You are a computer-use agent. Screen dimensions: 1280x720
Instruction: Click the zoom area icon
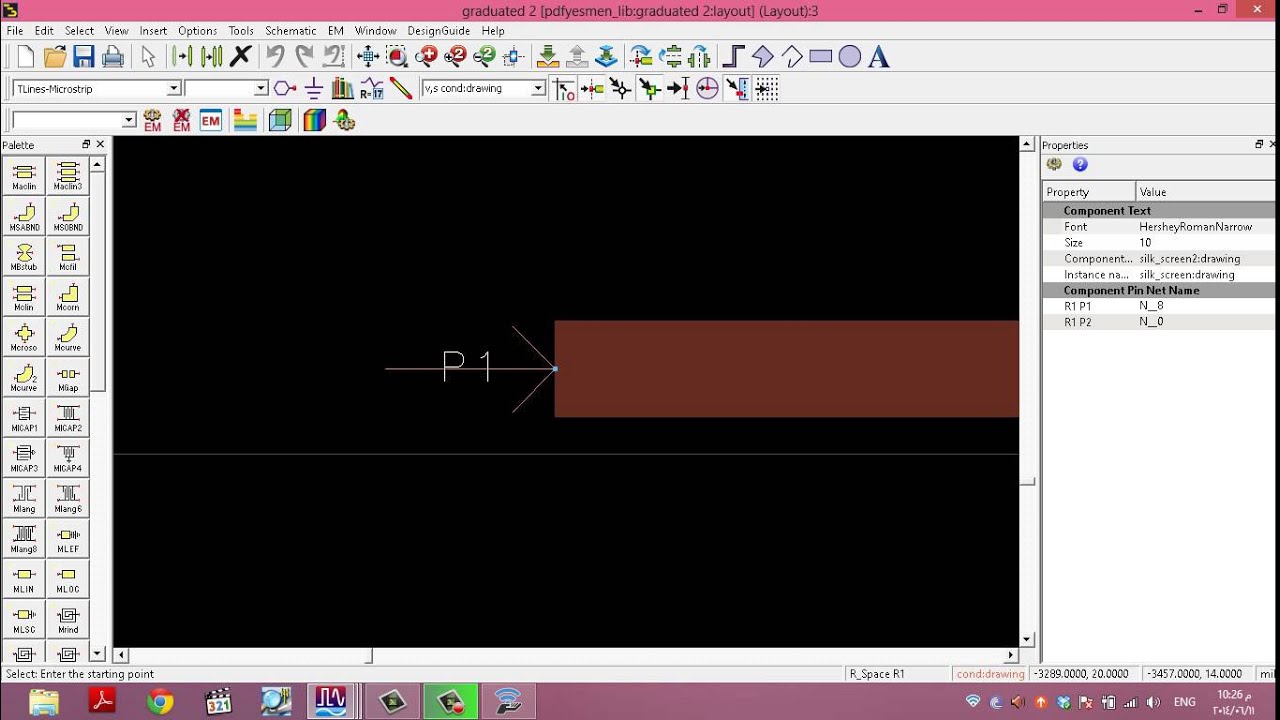tap(397, 57)
